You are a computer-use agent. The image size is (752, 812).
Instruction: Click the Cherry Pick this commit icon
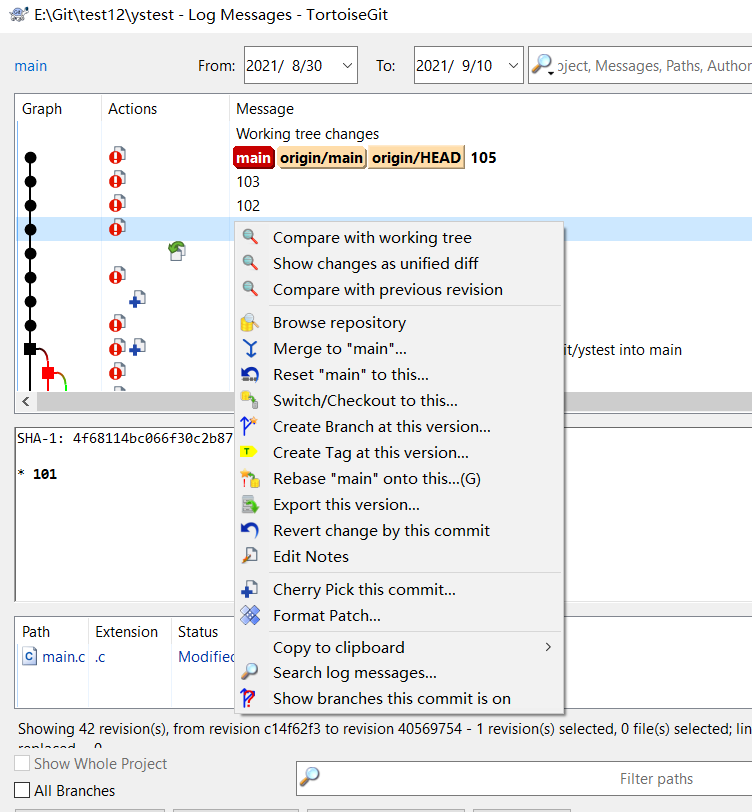[250, 589]
